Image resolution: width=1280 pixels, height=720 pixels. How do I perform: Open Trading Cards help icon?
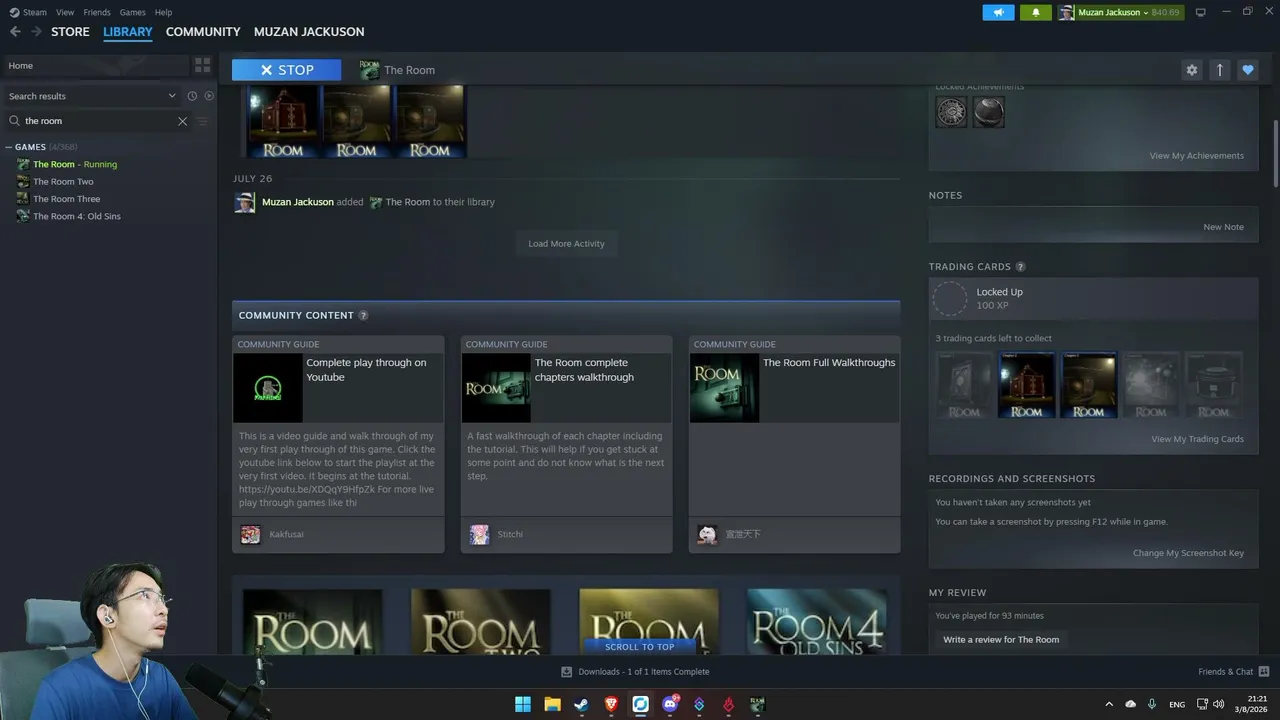coord(1020,267)
